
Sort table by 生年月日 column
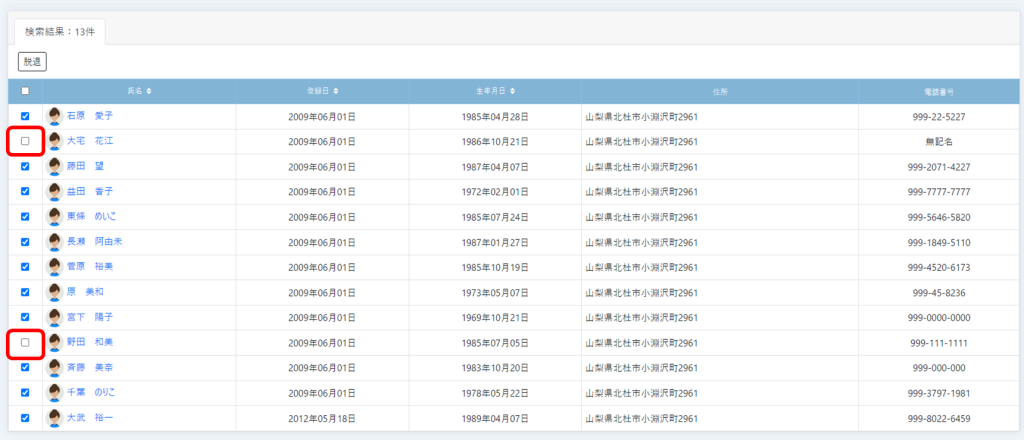[x=495, y=91]
